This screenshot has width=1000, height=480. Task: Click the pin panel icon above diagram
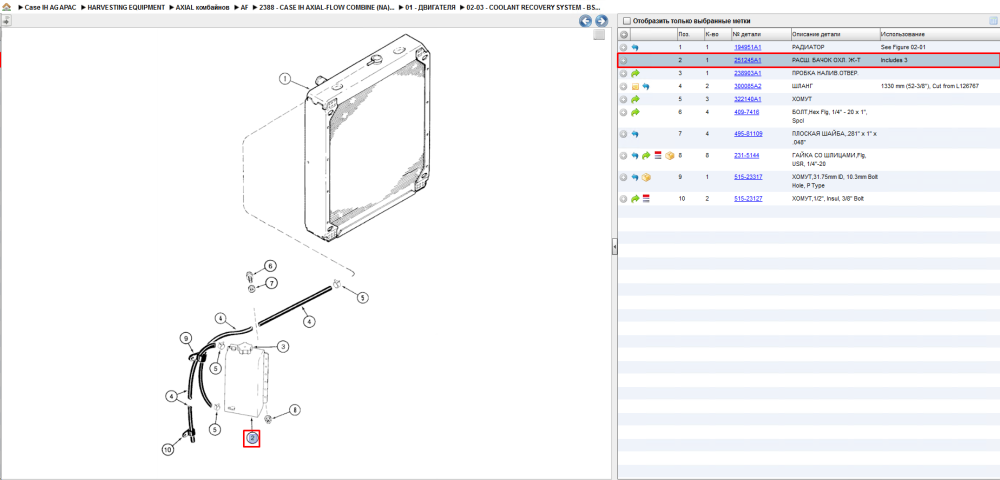click(x=6, y=21)
